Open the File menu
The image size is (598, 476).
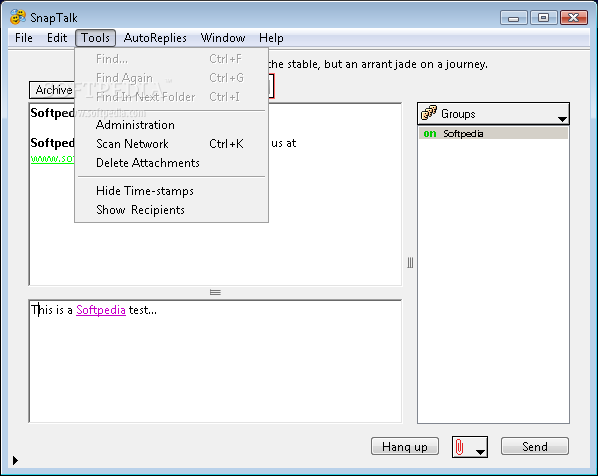24,38
